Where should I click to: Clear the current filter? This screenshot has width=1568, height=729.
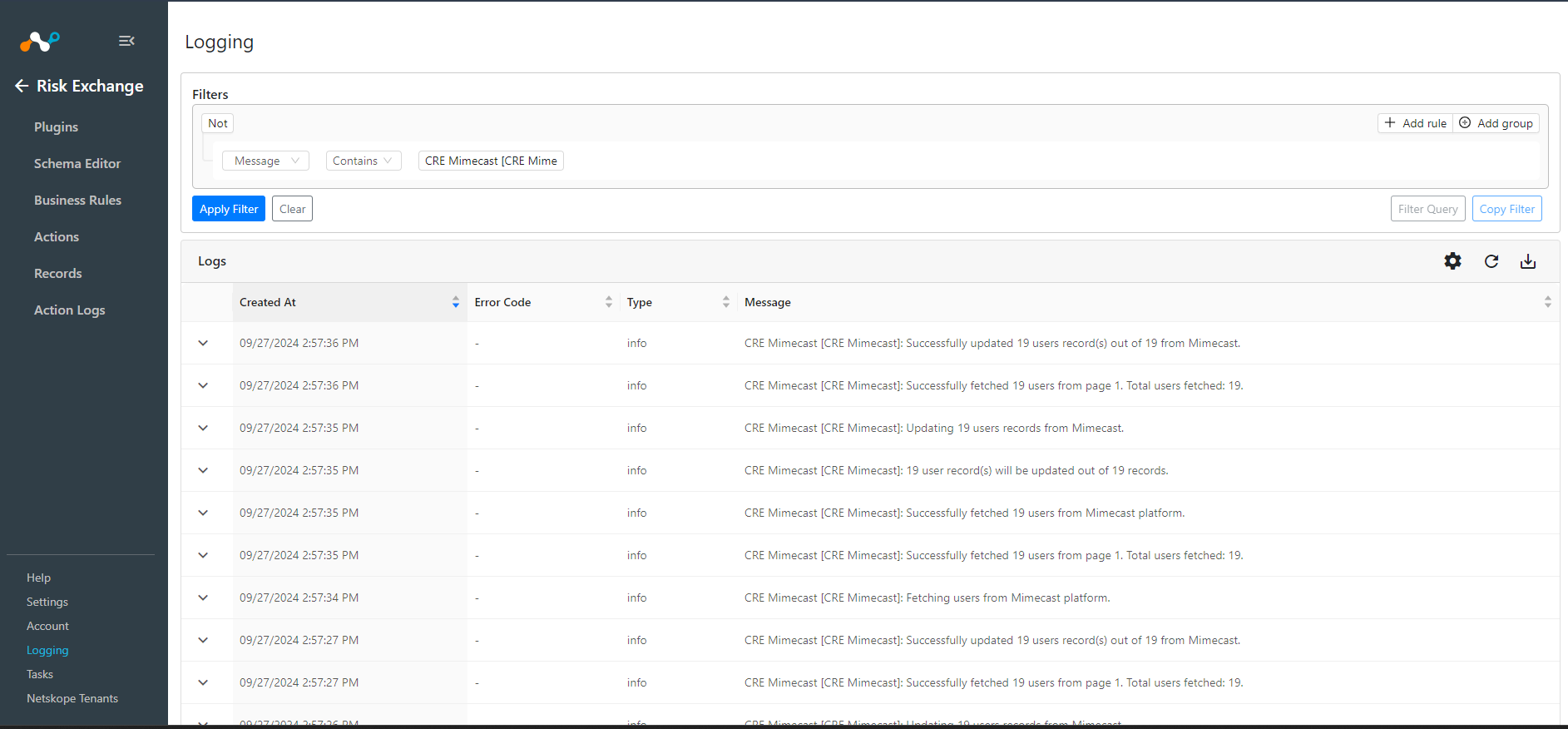(292, 209)
